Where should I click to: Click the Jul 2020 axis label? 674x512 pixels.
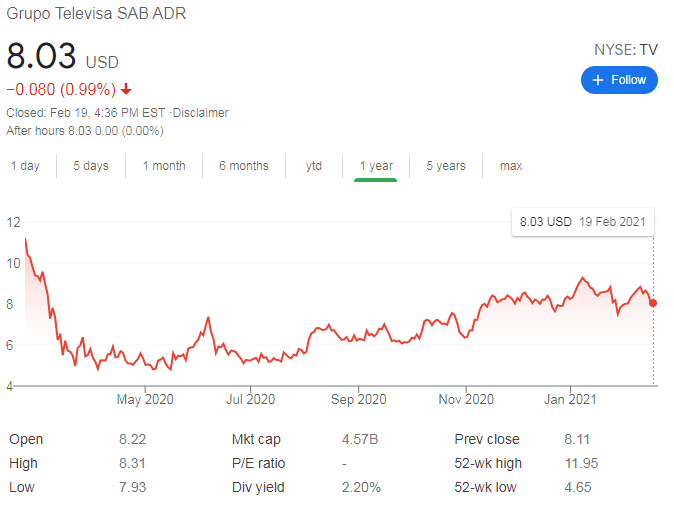(251, 399)
